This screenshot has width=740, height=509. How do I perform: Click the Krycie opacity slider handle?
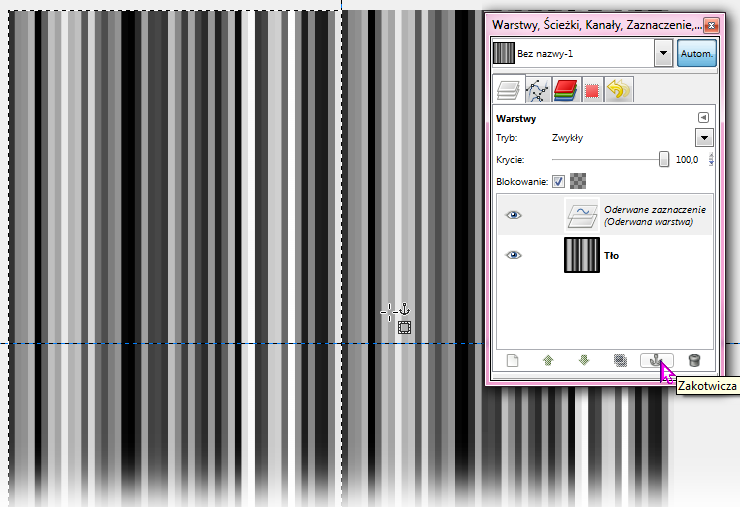pyautogui.click(x=664, y=159)
